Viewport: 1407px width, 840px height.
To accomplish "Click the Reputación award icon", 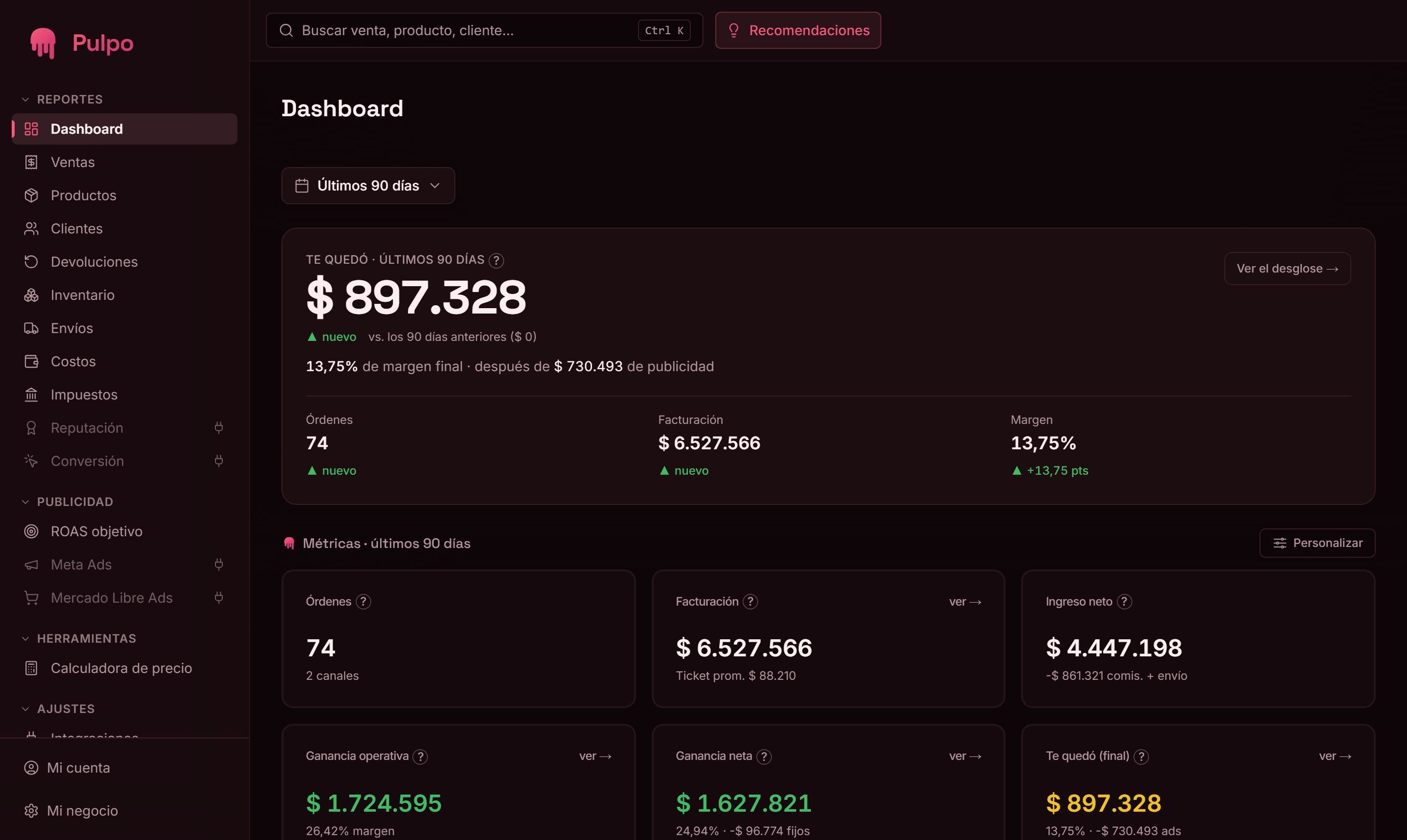I will click(x=31, y=428).
